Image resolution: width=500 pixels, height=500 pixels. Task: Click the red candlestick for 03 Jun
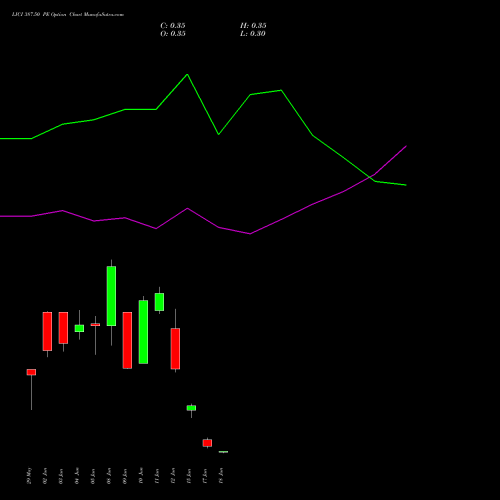point(63,328)
